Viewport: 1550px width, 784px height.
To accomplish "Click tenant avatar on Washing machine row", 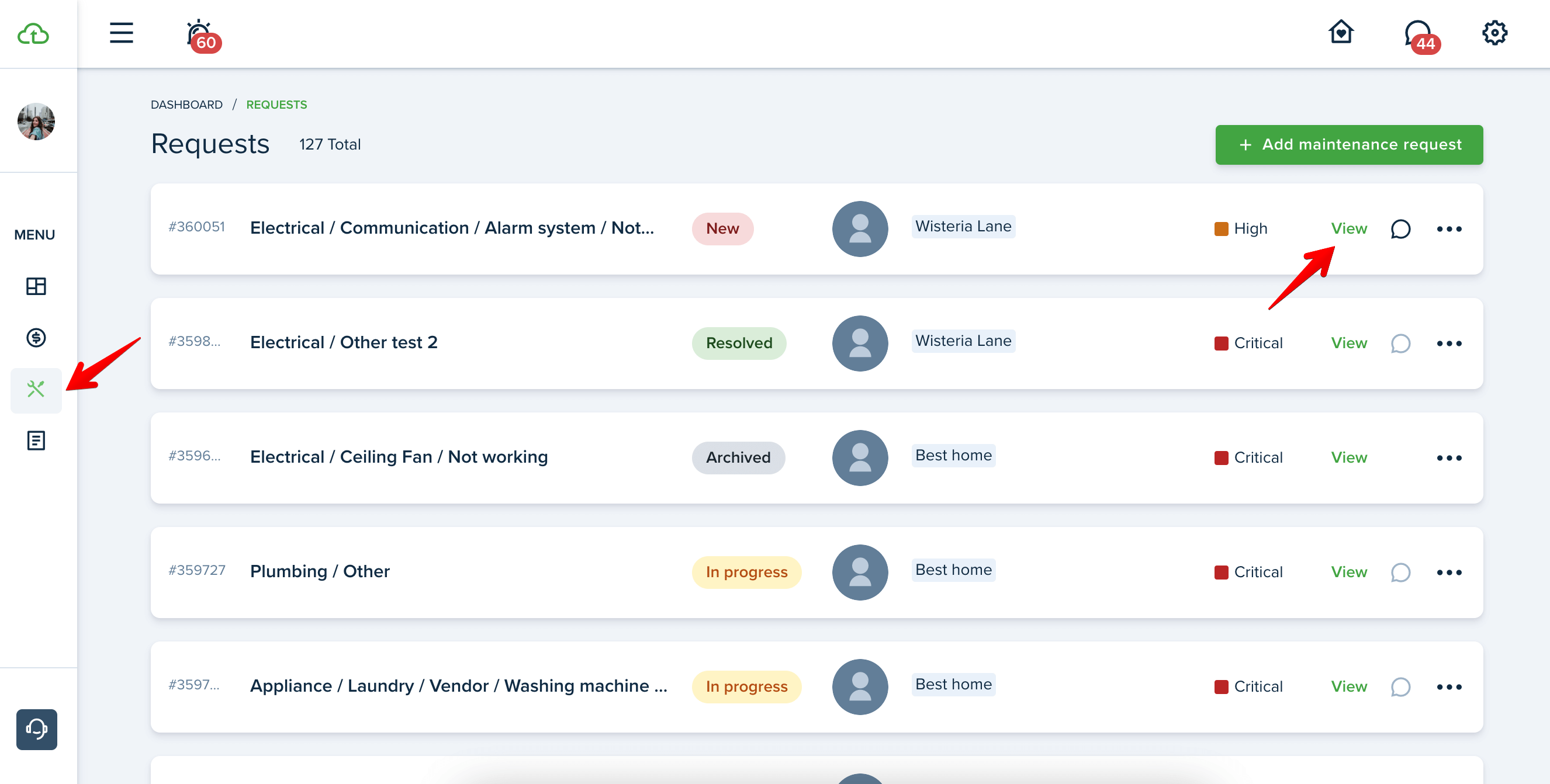I will pos(860,686).
